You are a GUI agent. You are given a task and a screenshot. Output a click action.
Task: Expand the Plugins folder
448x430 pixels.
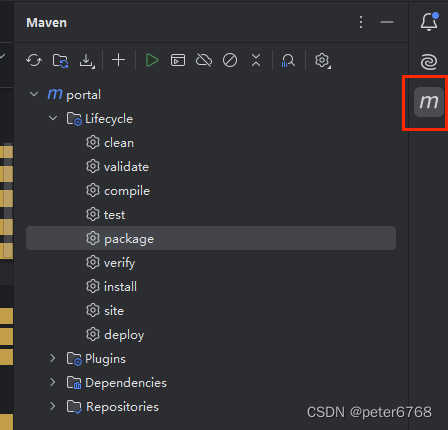click(x=53, y=358)
